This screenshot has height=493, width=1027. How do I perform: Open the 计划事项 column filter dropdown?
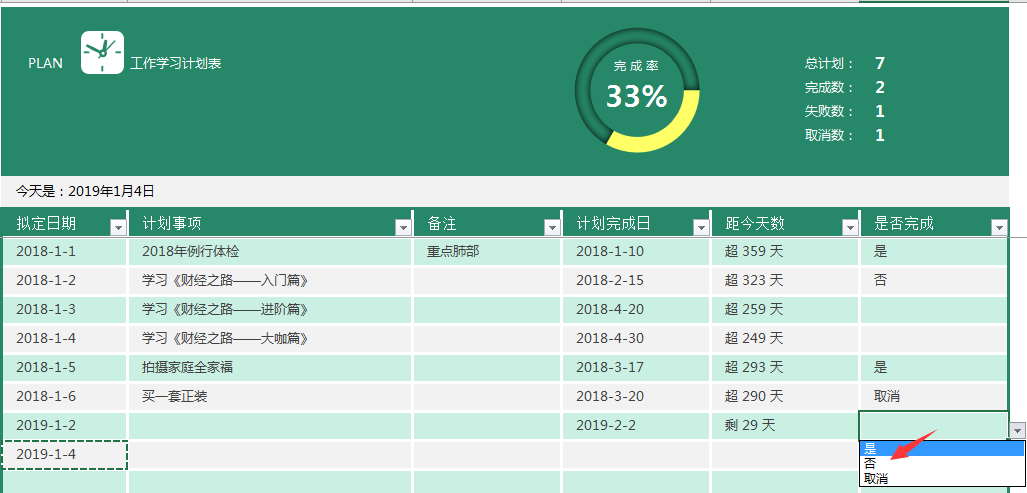(403, 227)
